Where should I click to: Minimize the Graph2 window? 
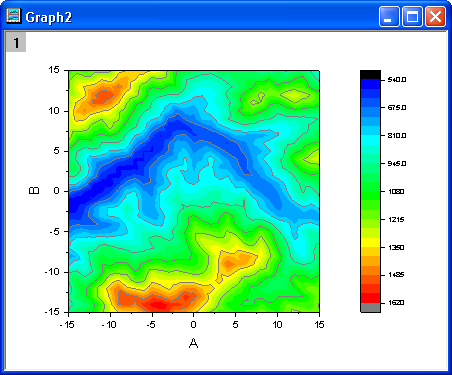[389, 16]
